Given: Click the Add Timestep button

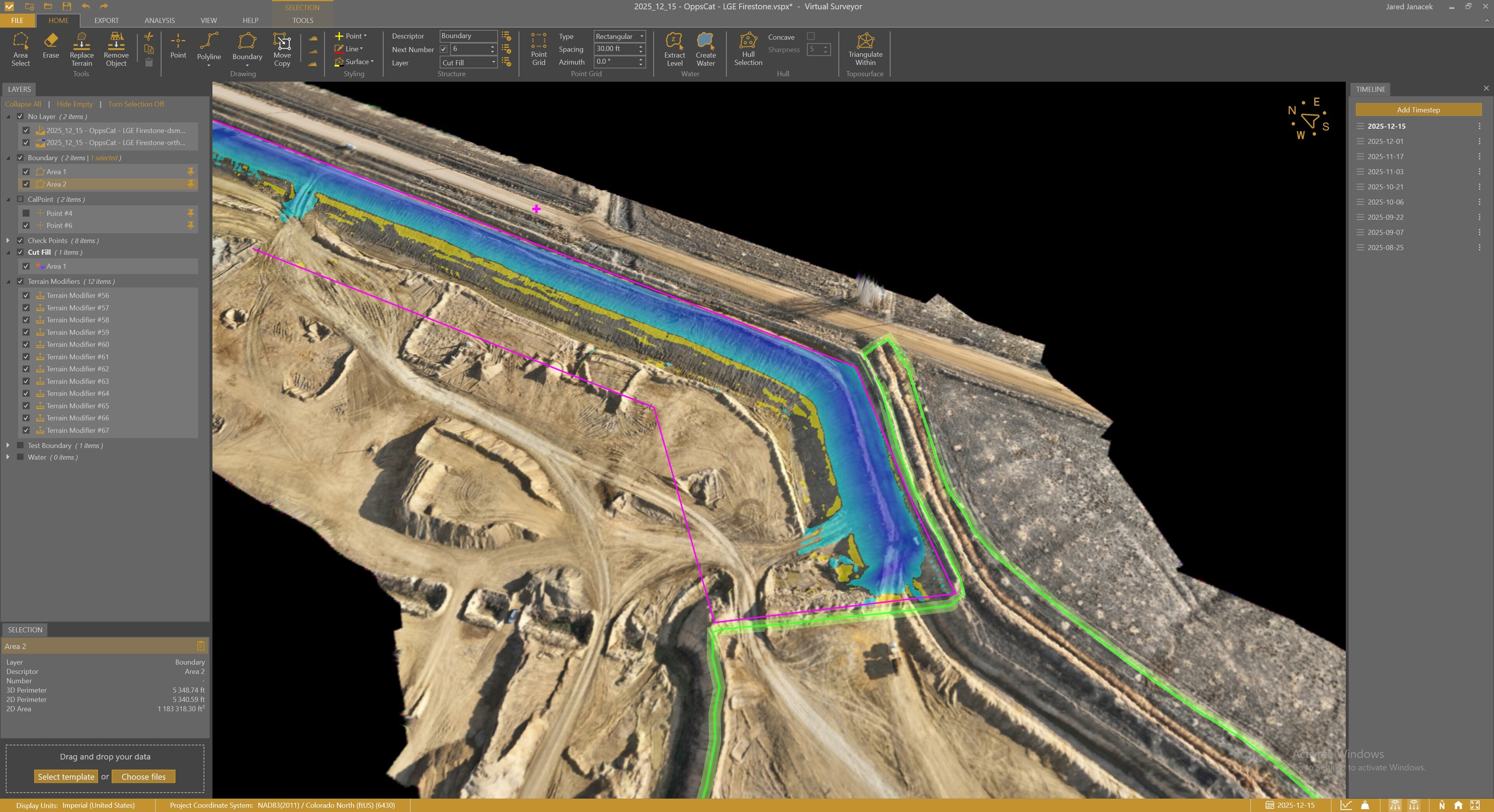Looking at the screenshot, I should coord(1418,110).
